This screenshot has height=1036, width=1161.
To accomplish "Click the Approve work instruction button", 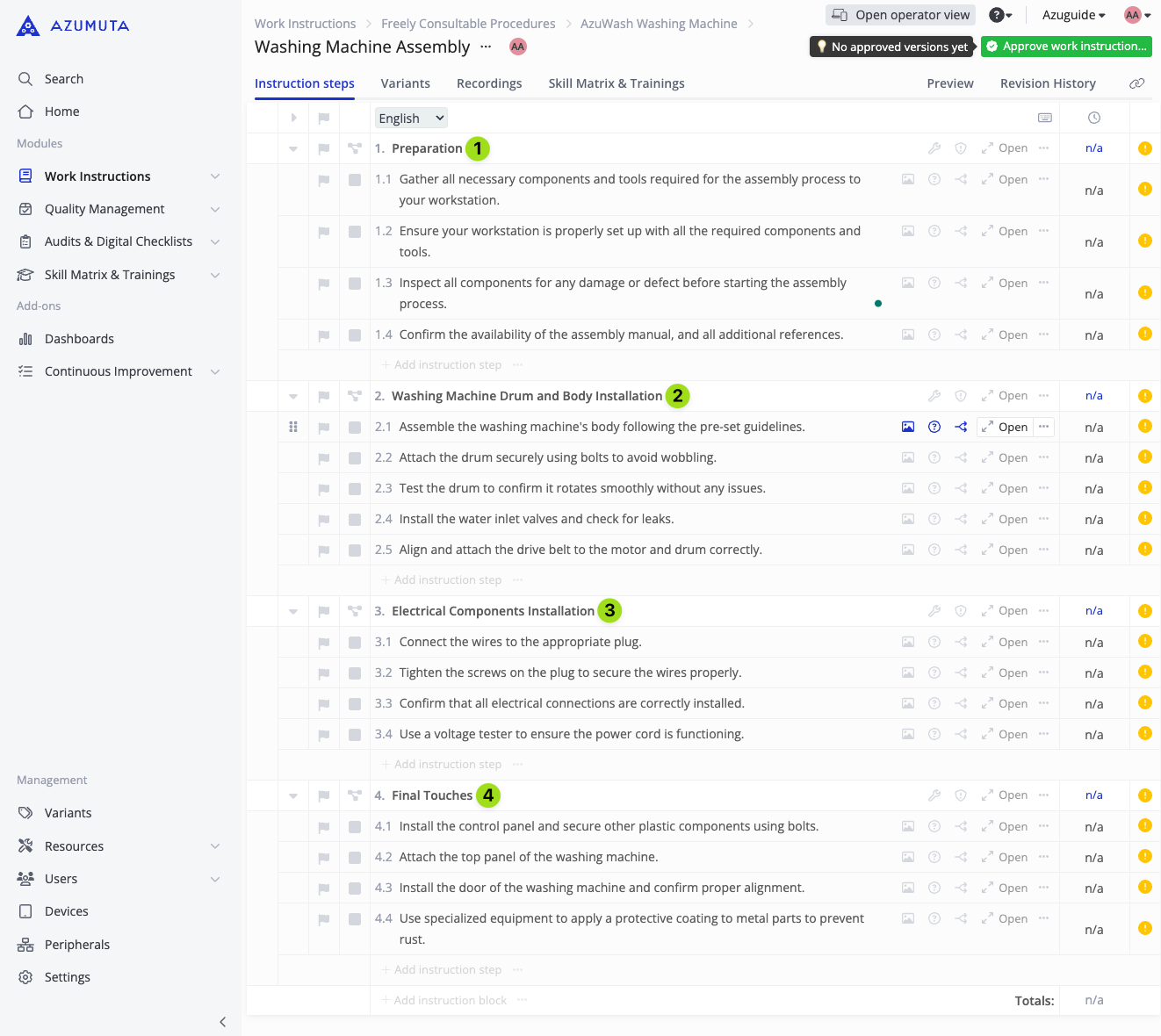I will click(1066, 47).
